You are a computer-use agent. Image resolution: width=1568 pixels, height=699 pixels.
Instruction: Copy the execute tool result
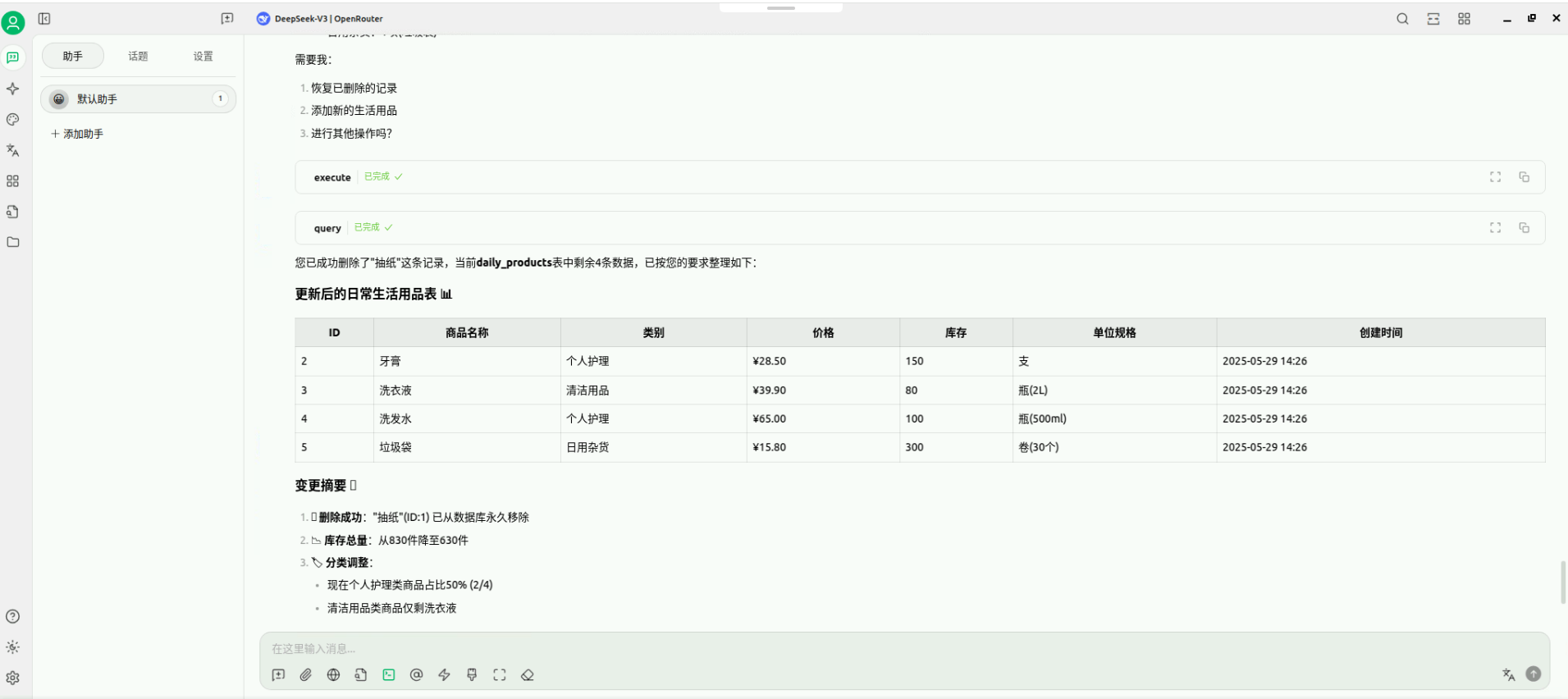pos(1524,177)
